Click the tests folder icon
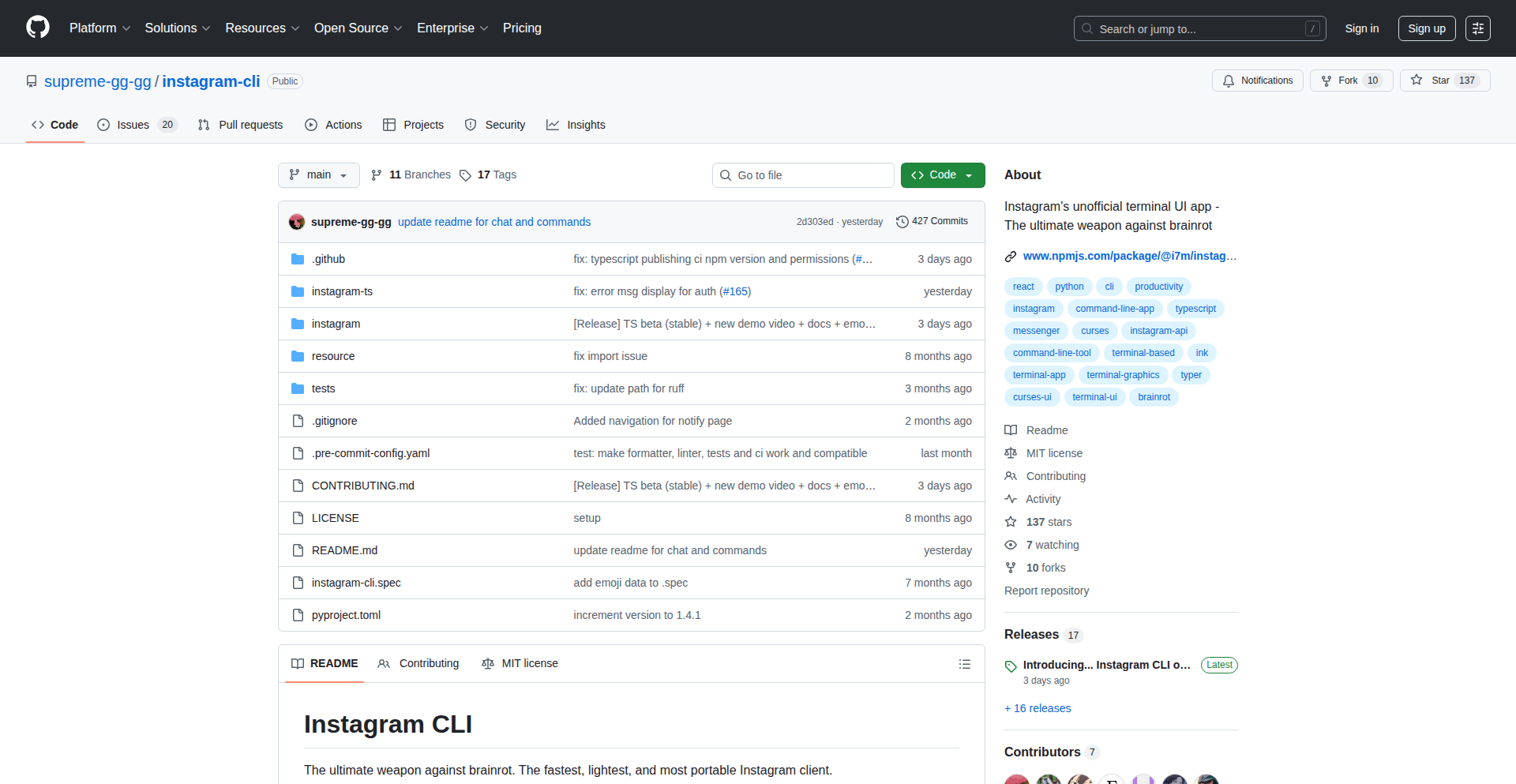1516x784 pixels. pos(298,388)
